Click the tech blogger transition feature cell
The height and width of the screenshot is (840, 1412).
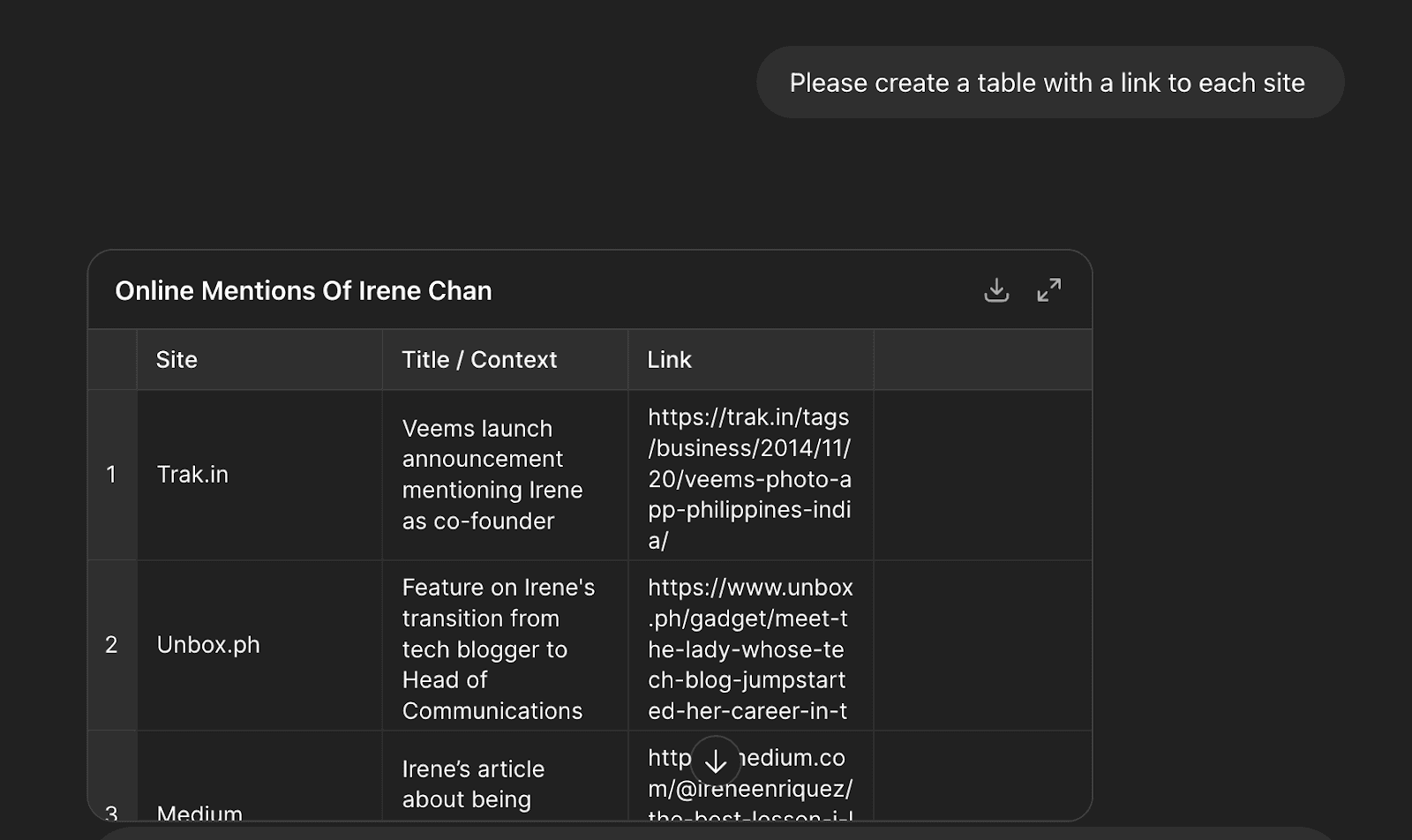tap(505, 645)
